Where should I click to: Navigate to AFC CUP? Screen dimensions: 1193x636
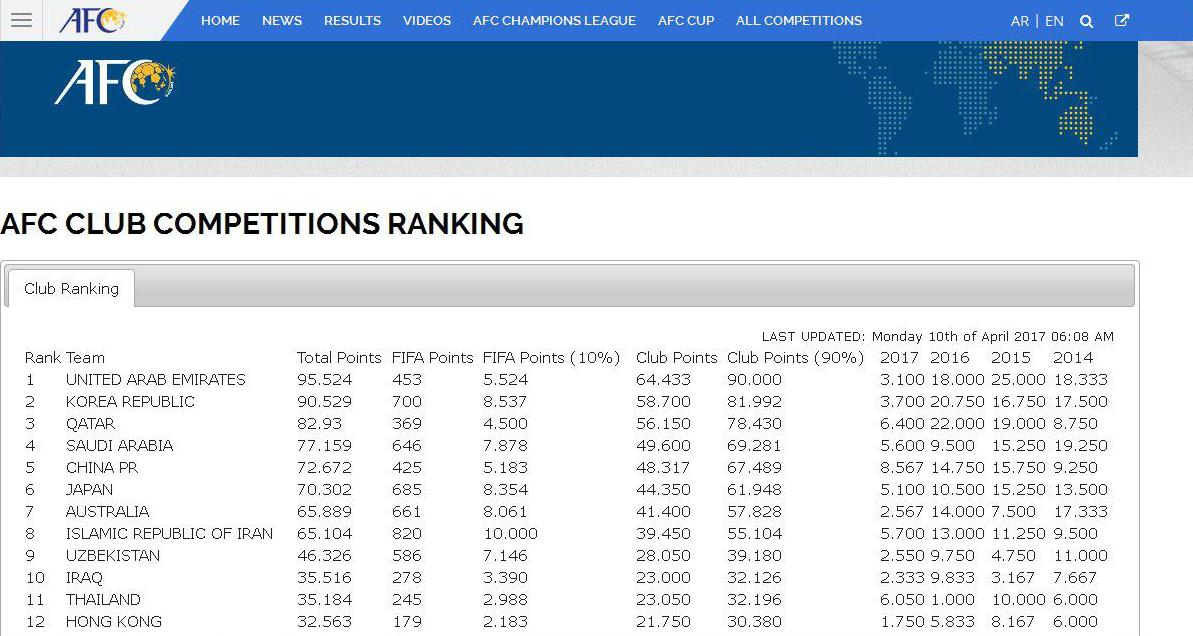(x=686, y=21)
